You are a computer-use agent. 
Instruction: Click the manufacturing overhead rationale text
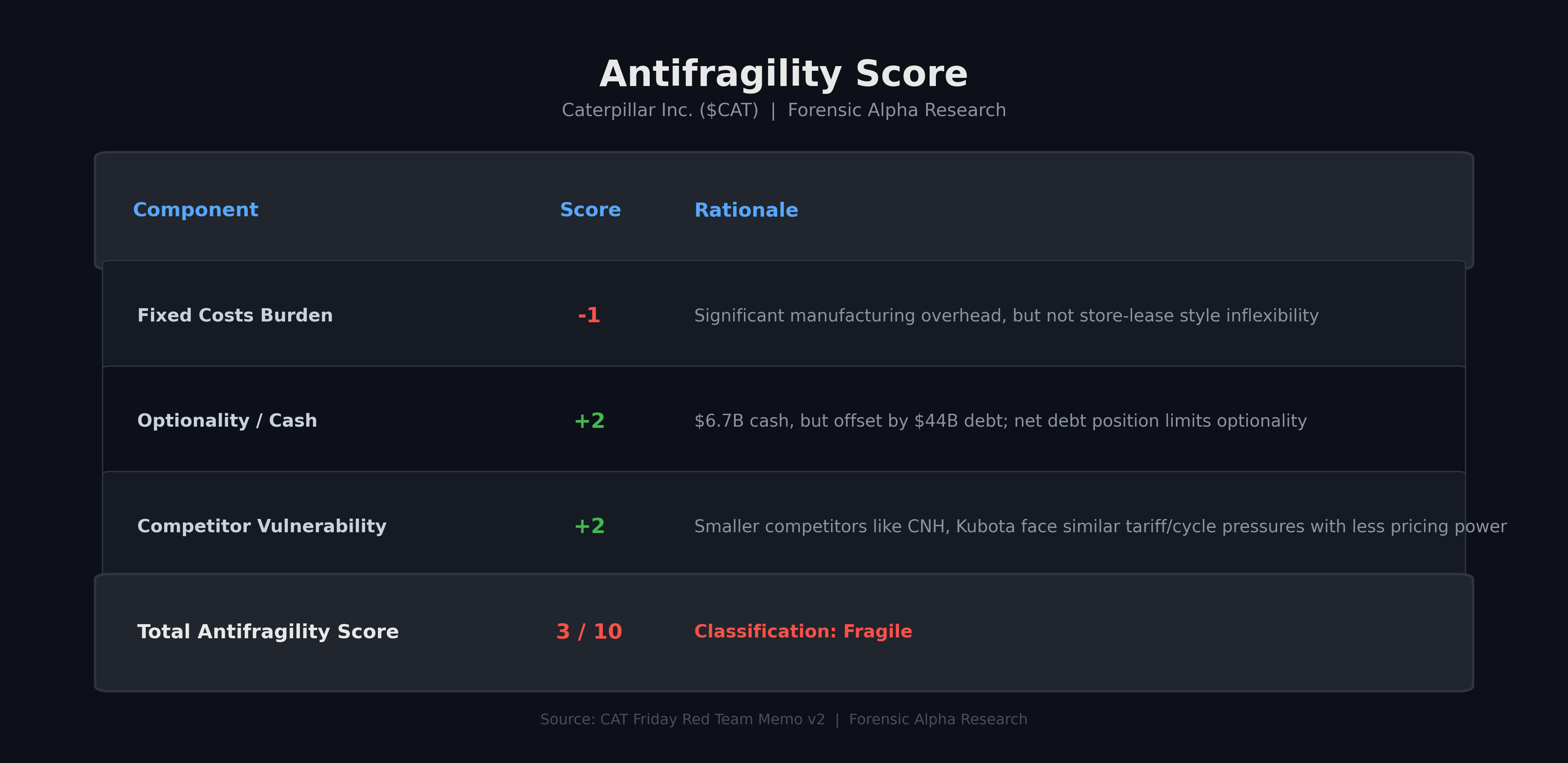pyautogui.click(x=1006, y=316)
